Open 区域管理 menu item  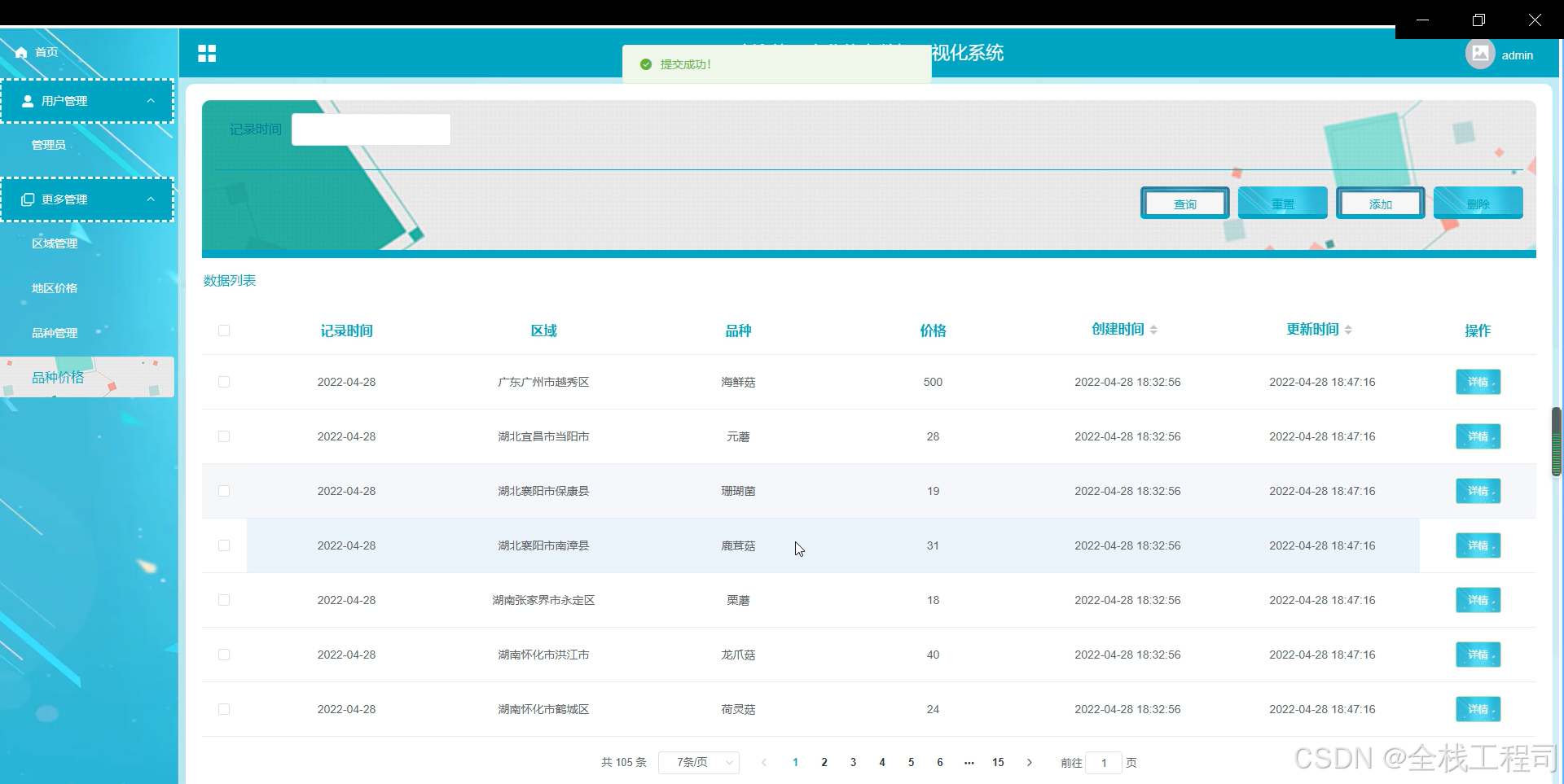pos(55,243)
